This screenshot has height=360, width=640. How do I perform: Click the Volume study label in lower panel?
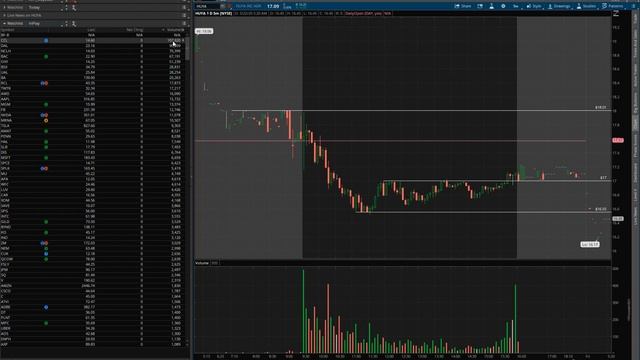tap(202, 263)
